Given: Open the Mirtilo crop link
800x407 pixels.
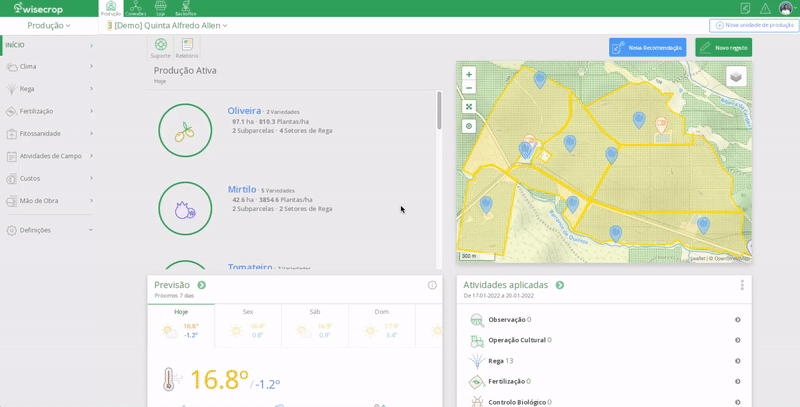Looking at the screenshot, I should [x=242, y=189].
